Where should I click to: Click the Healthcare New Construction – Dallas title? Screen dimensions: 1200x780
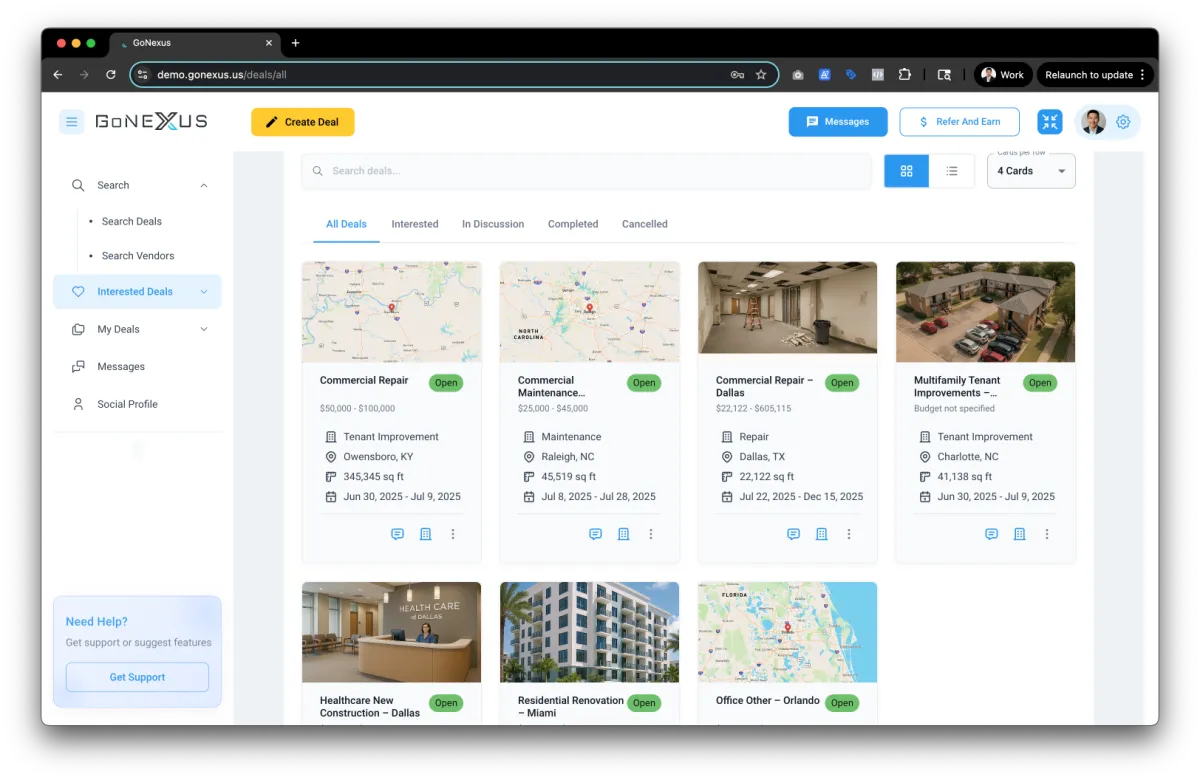(x=370, y=707)
